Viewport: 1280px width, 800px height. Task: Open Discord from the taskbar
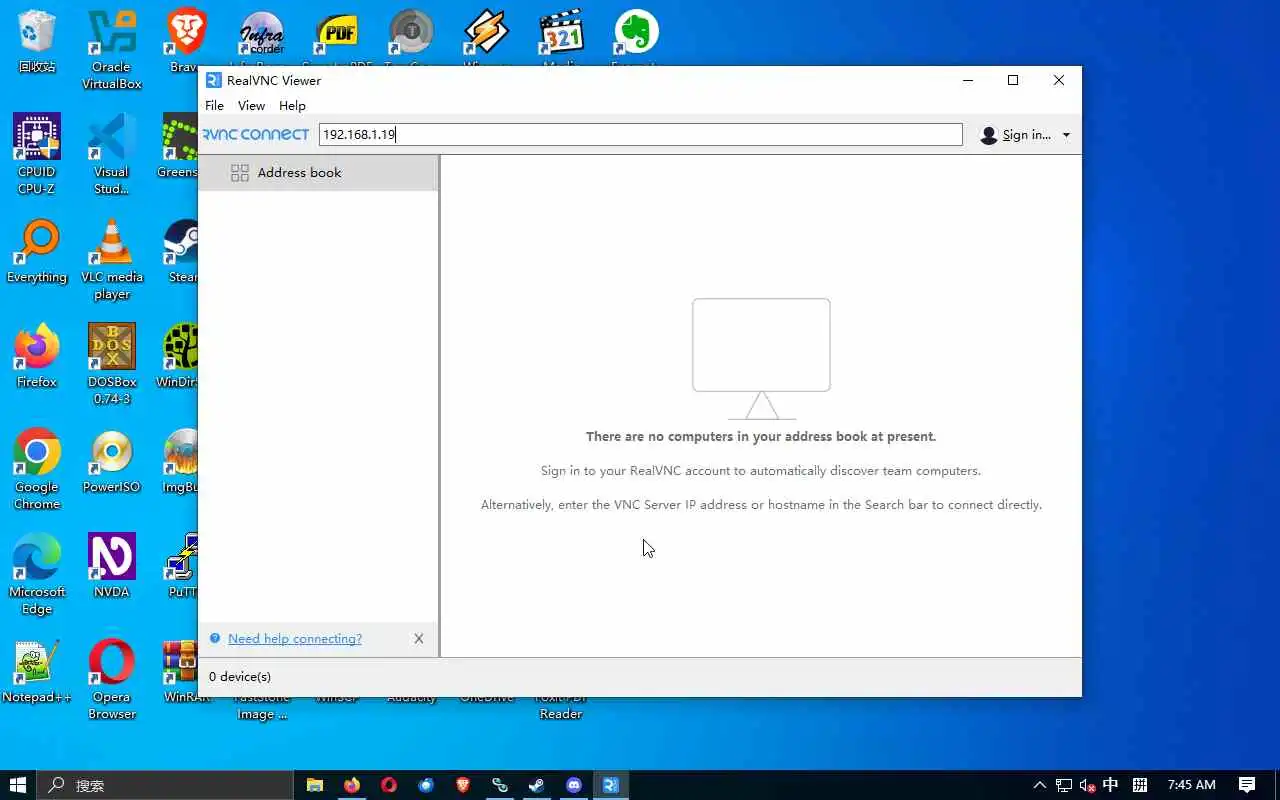click(x=574, y=785)
